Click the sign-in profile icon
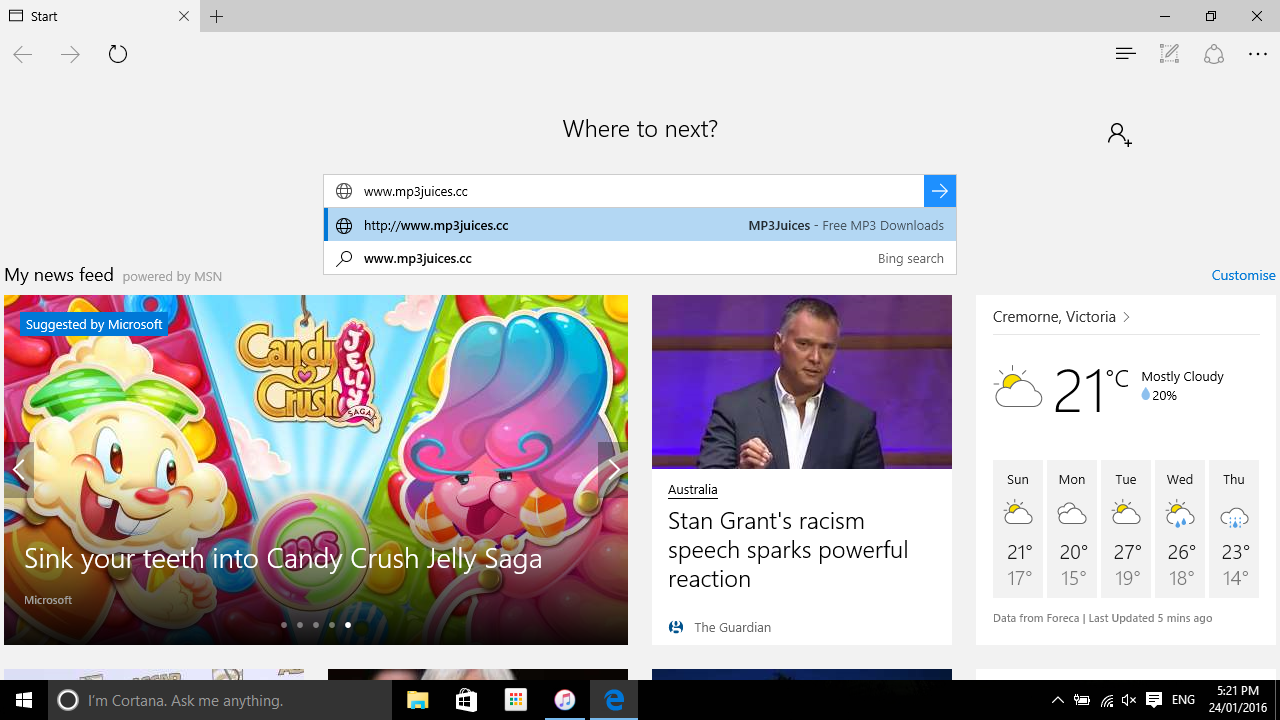The height and width of the screenshot is (720, 1280). (x=1118, y=133)
